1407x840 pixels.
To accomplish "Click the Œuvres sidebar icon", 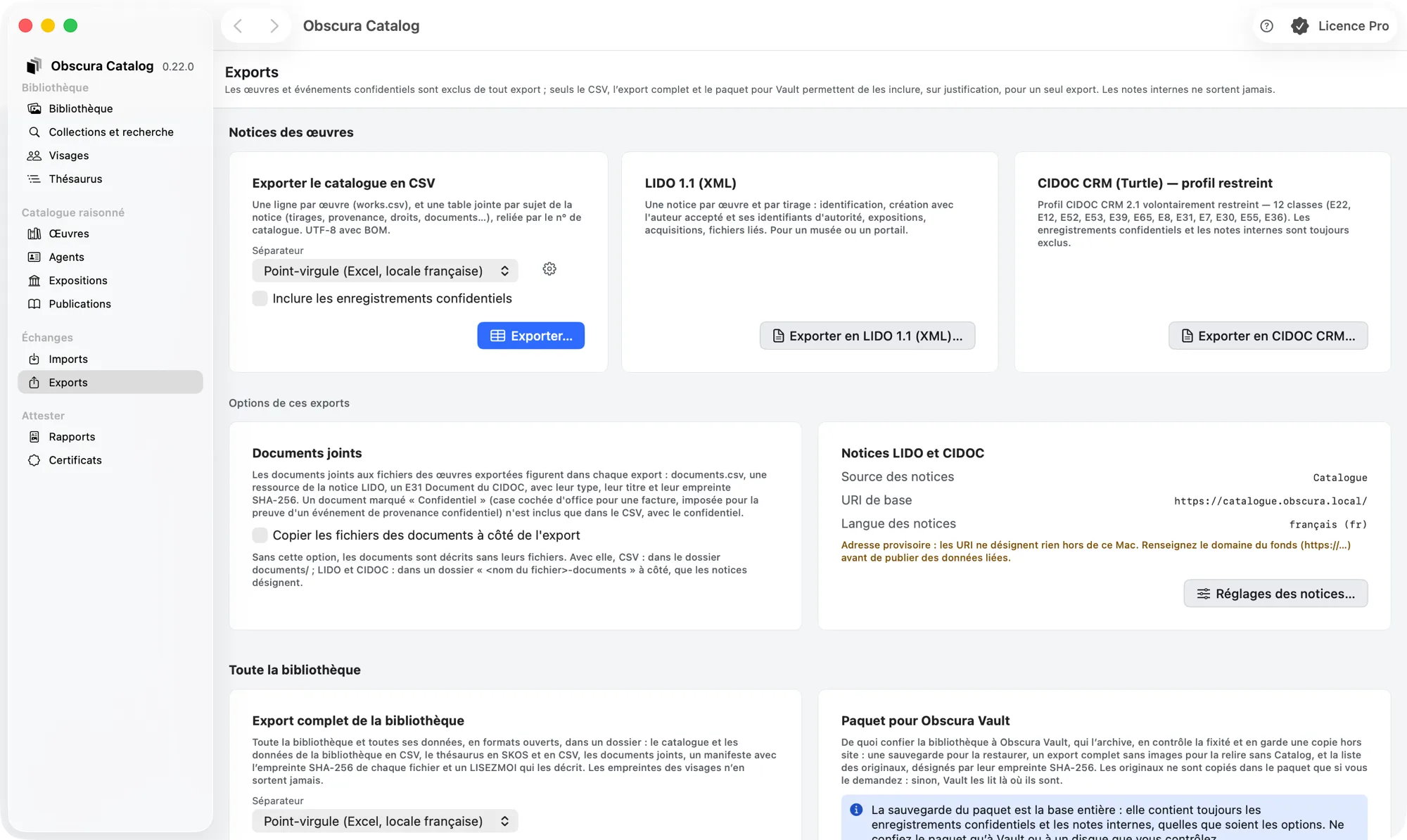I will click(34, 234).
